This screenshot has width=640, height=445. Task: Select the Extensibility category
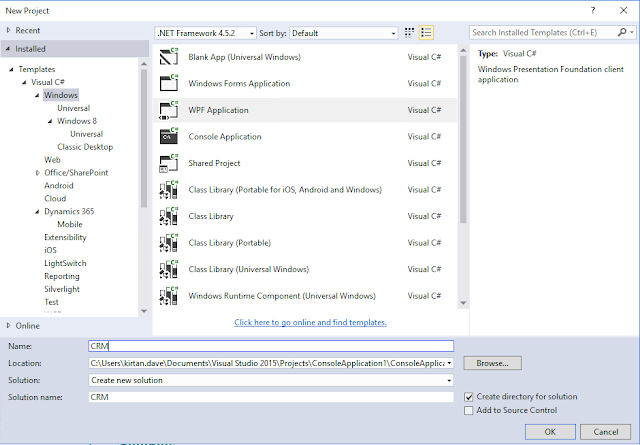[x=65, y=237]
